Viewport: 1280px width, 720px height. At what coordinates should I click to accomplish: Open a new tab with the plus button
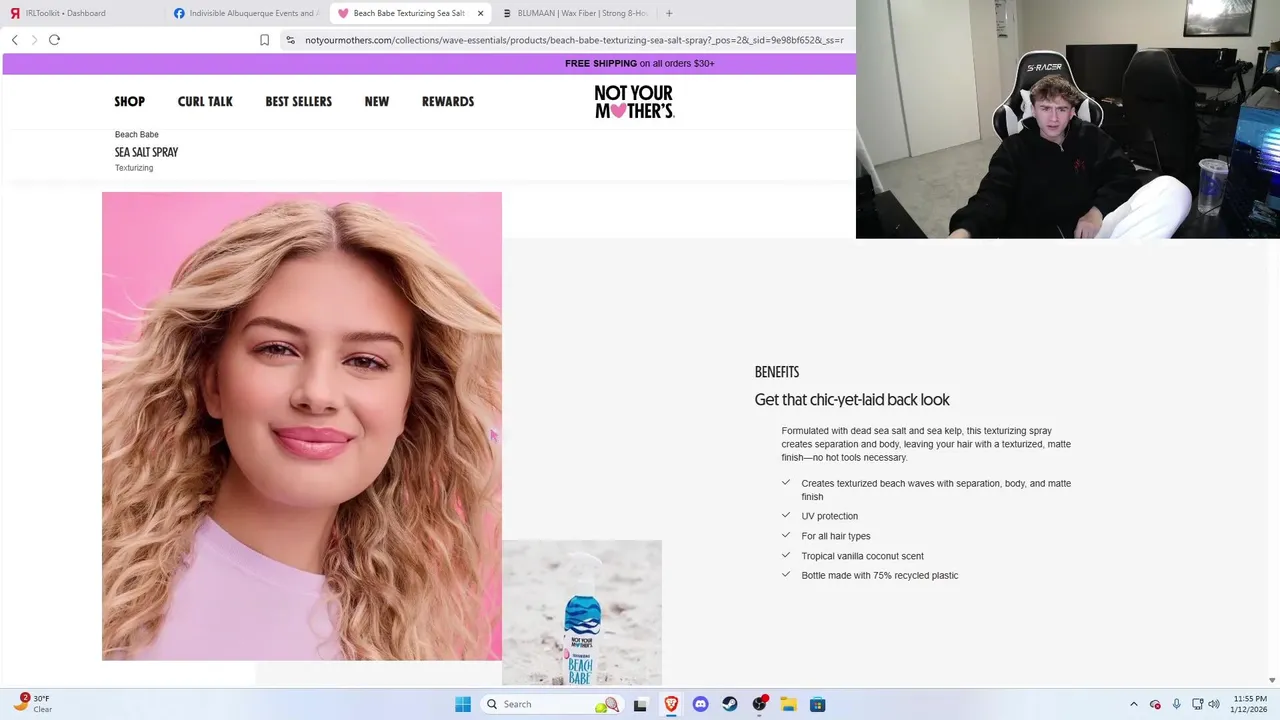pos(669,13)
